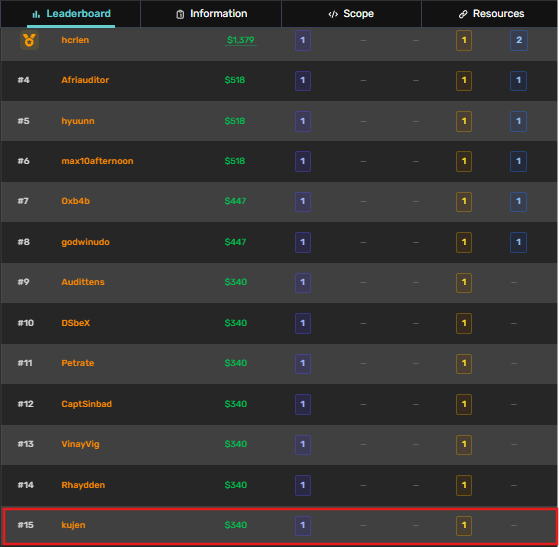Screen dimensions: 559x547
Task: Open Petrate's profile link
Action: click(x=78, y=363)
